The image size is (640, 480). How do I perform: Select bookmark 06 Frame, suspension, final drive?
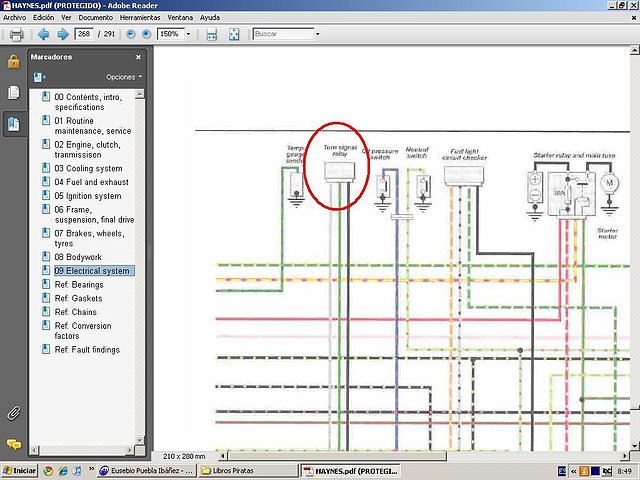(x=94, y=215)
